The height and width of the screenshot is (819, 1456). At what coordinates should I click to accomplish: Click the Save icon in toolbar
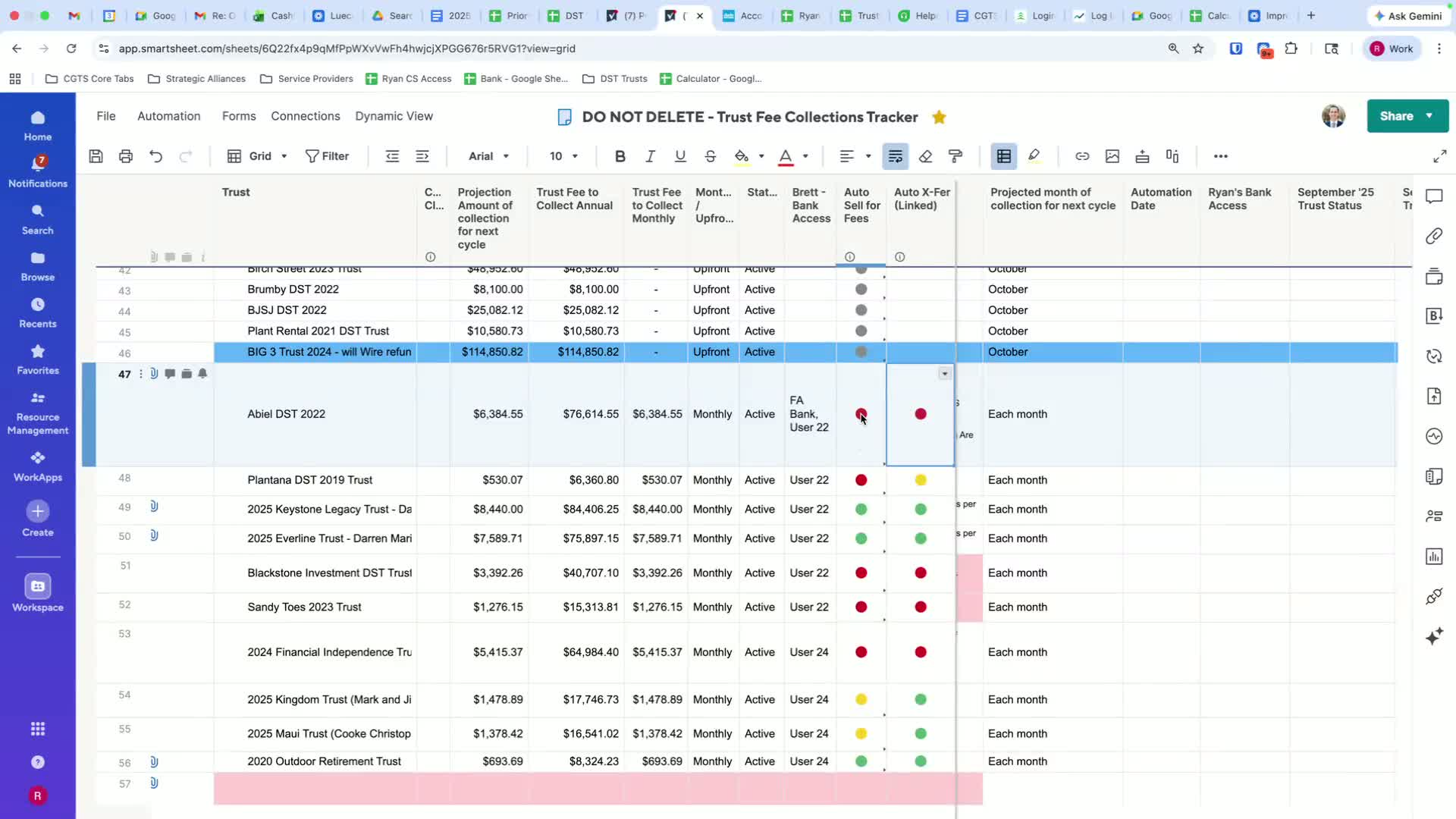[x=96, y=156]
